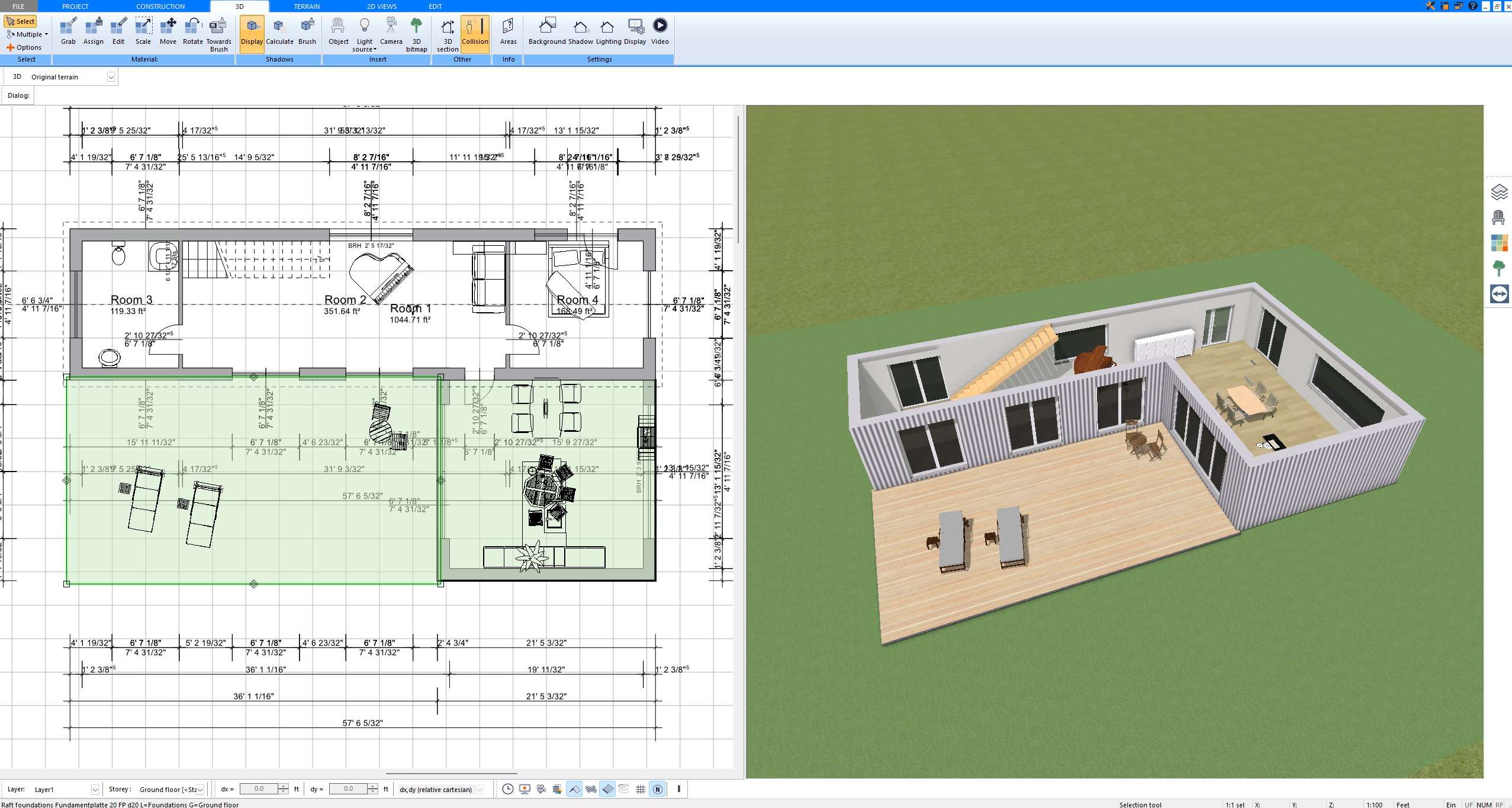Viewport: 1512px width, 808px height.
Task: Open Lighting settings
Action: click(x=608, y=32)
